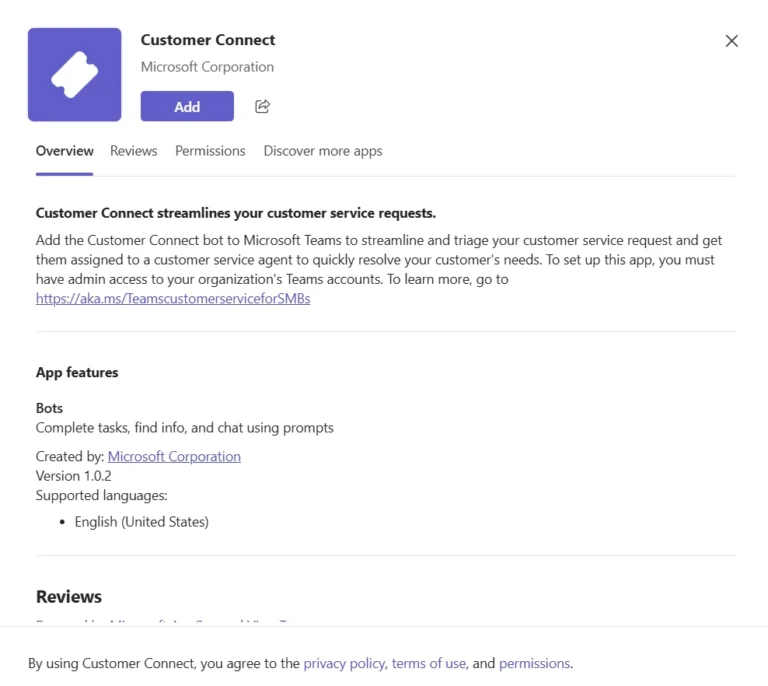Viewport: 768px width, 686px height.
Task: Click the permissions link in the footer
Action: (534, 663)
